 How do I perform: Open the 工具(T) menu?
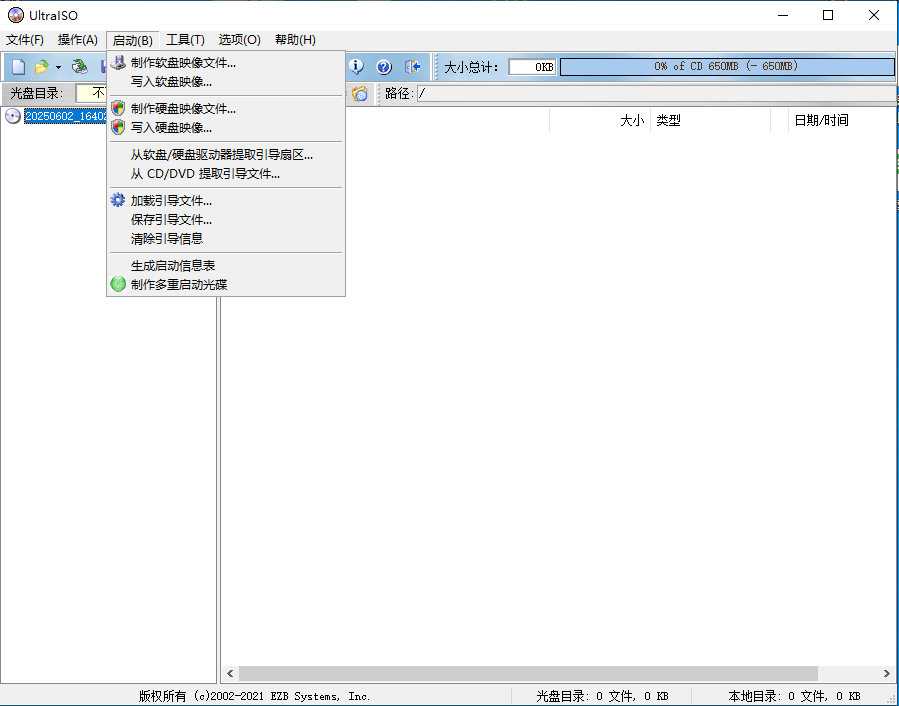(x=185, y=40)
